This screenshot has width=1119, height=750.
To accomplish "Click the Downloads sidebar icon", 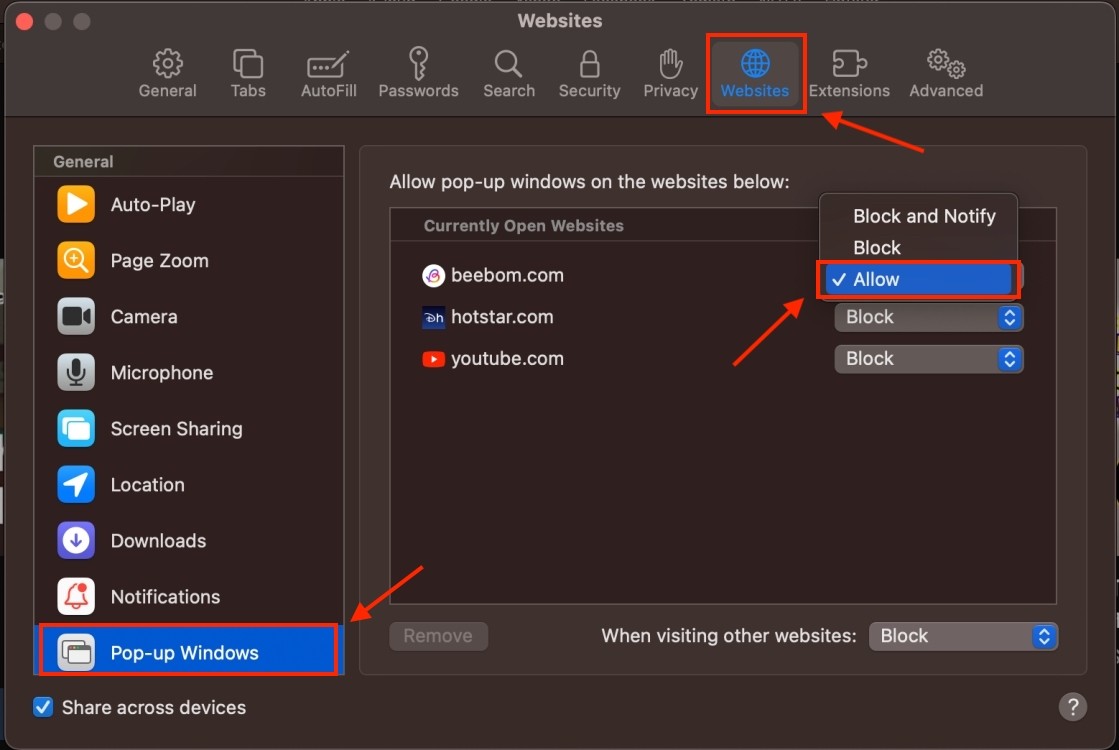I will coord(76,540).
